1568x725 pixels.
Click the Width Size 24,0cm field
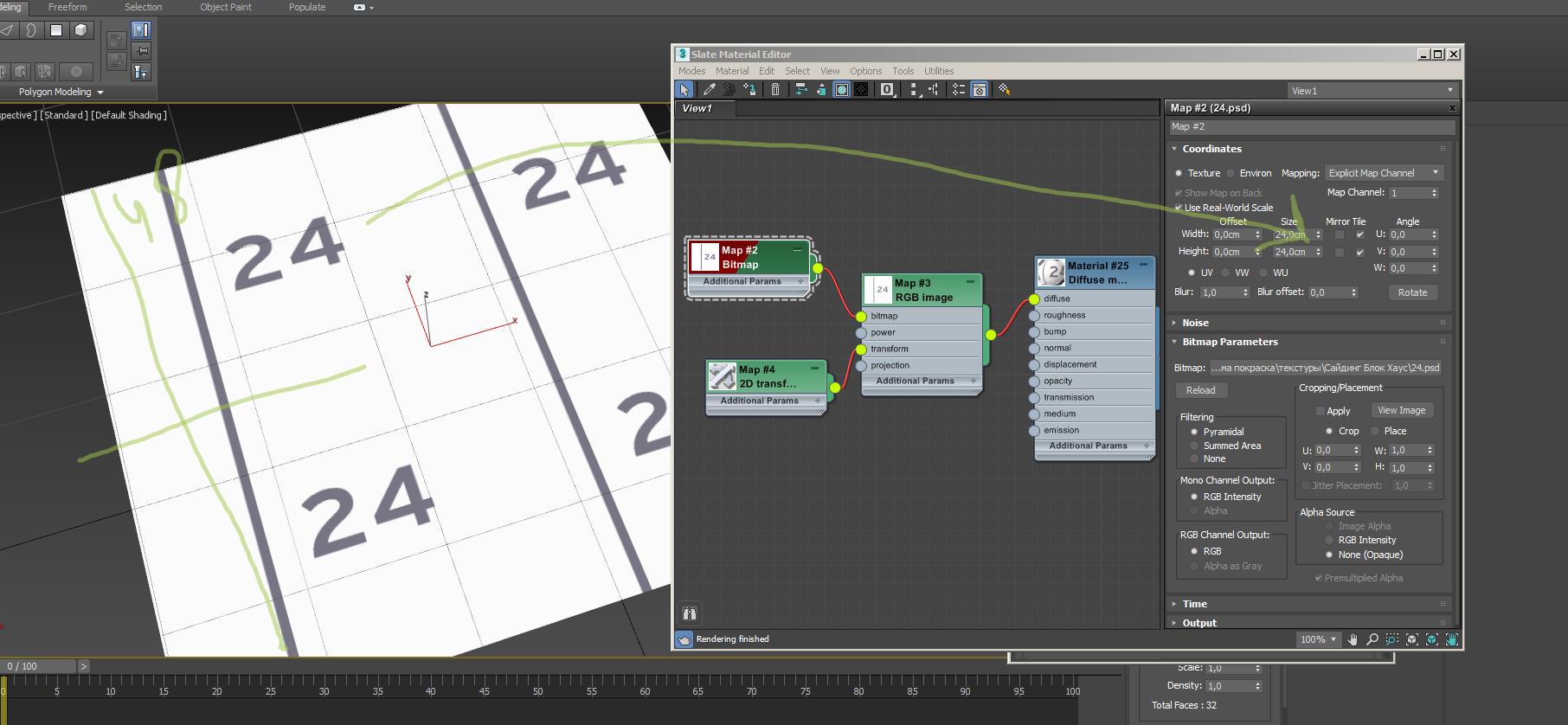pyautogui.click(x=1292, y=234)
